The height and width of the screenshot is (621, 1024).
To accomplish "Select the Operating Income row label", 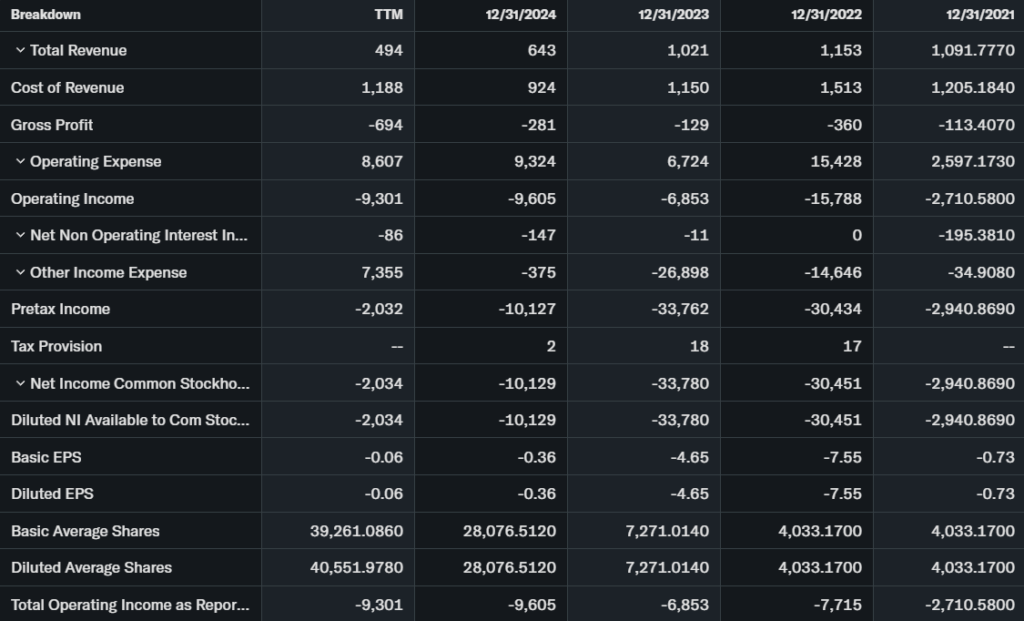I will (x=72, y=198).
